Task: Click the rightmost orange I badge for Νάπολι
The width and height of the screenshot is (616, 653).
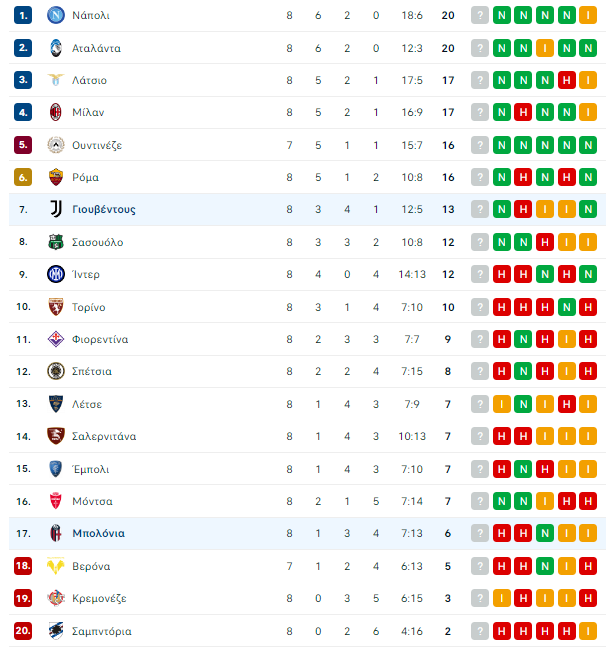Action: coord(588,15)
